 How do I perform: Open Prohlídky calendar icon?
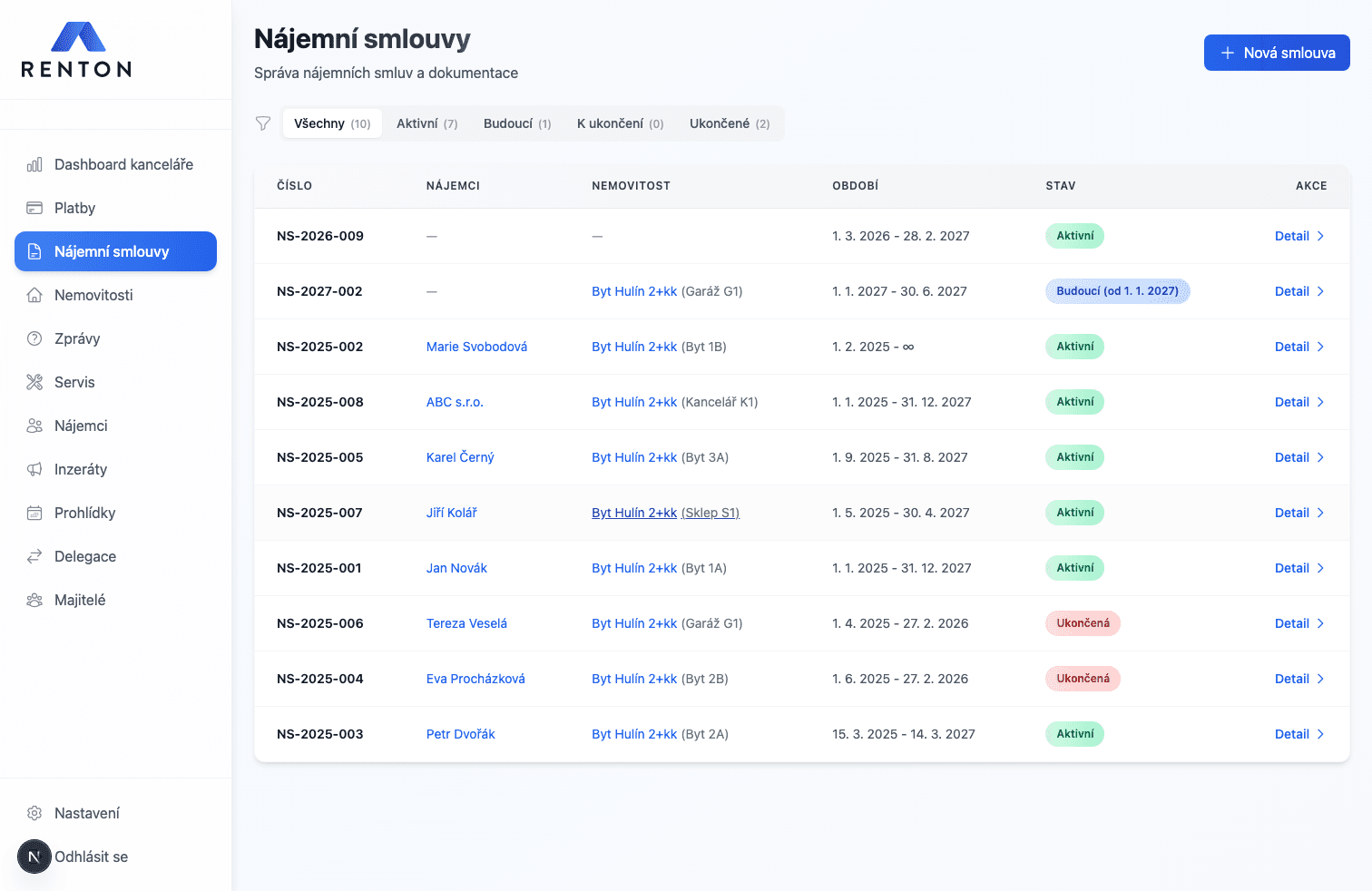tap(34, 513)
